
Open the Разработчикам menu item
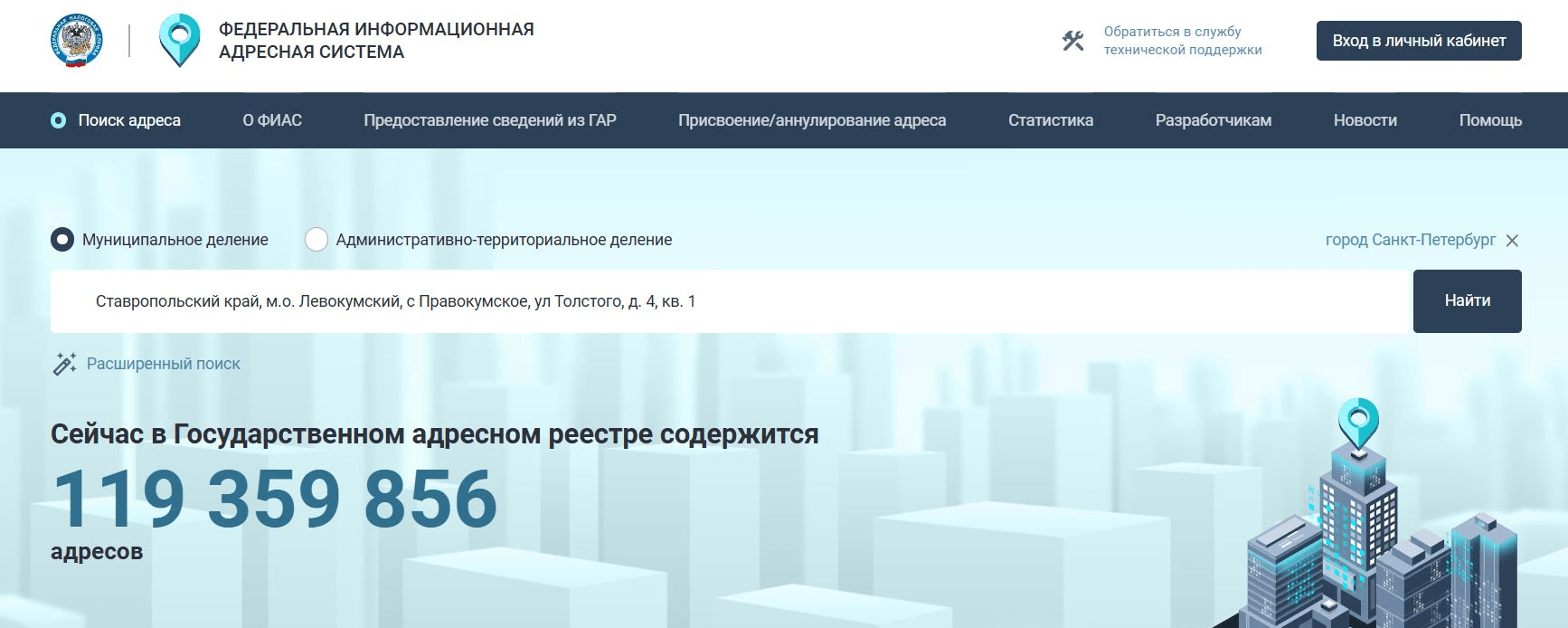(x=1214, y=120)
